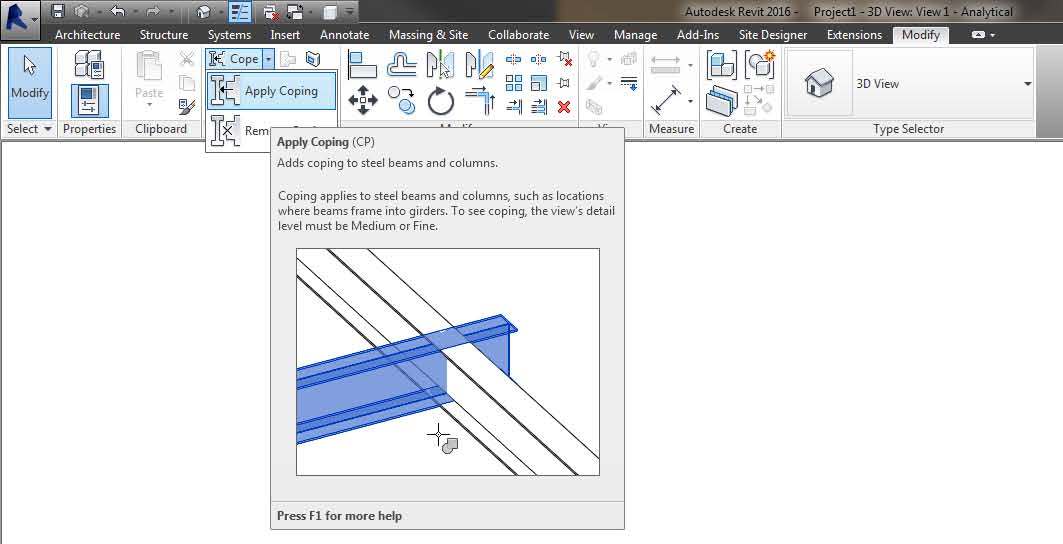The image size is (1063, 544).
Task: Click Close Hidden Windows icon
Action: (270, 11)
